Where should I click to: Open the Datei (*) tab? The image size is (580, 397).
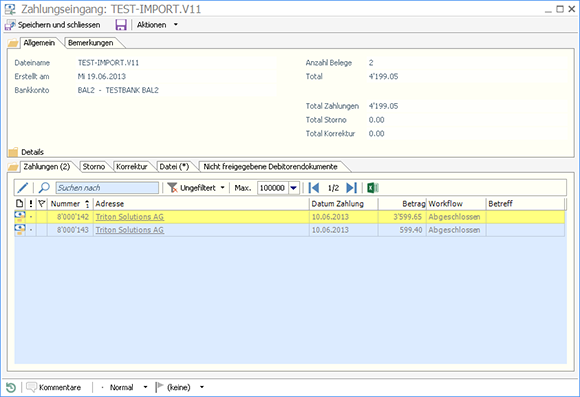coord(174,167)
